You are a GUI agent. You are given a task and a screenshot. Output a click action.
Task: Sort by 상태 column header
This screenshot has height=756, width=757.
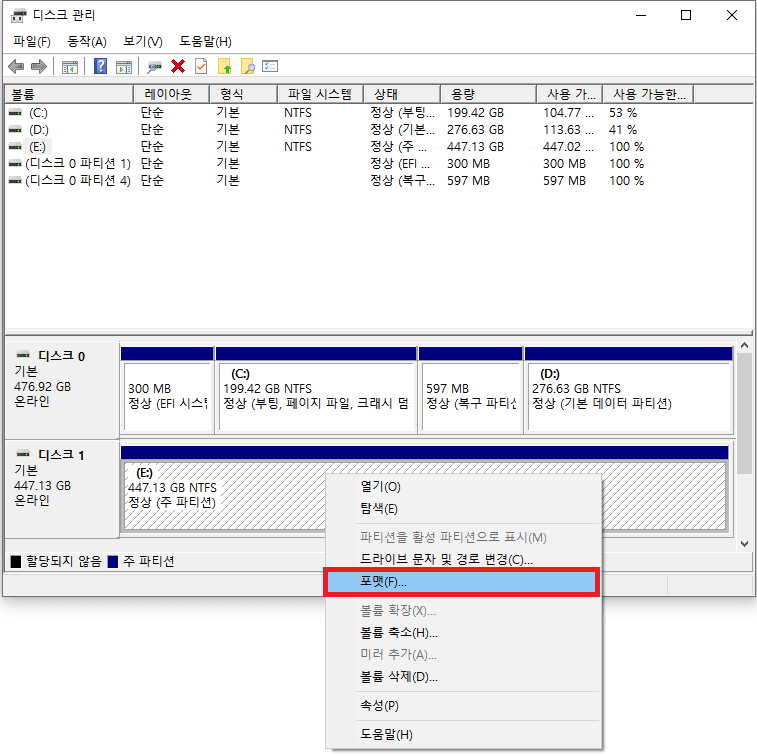tap(402, 94)
